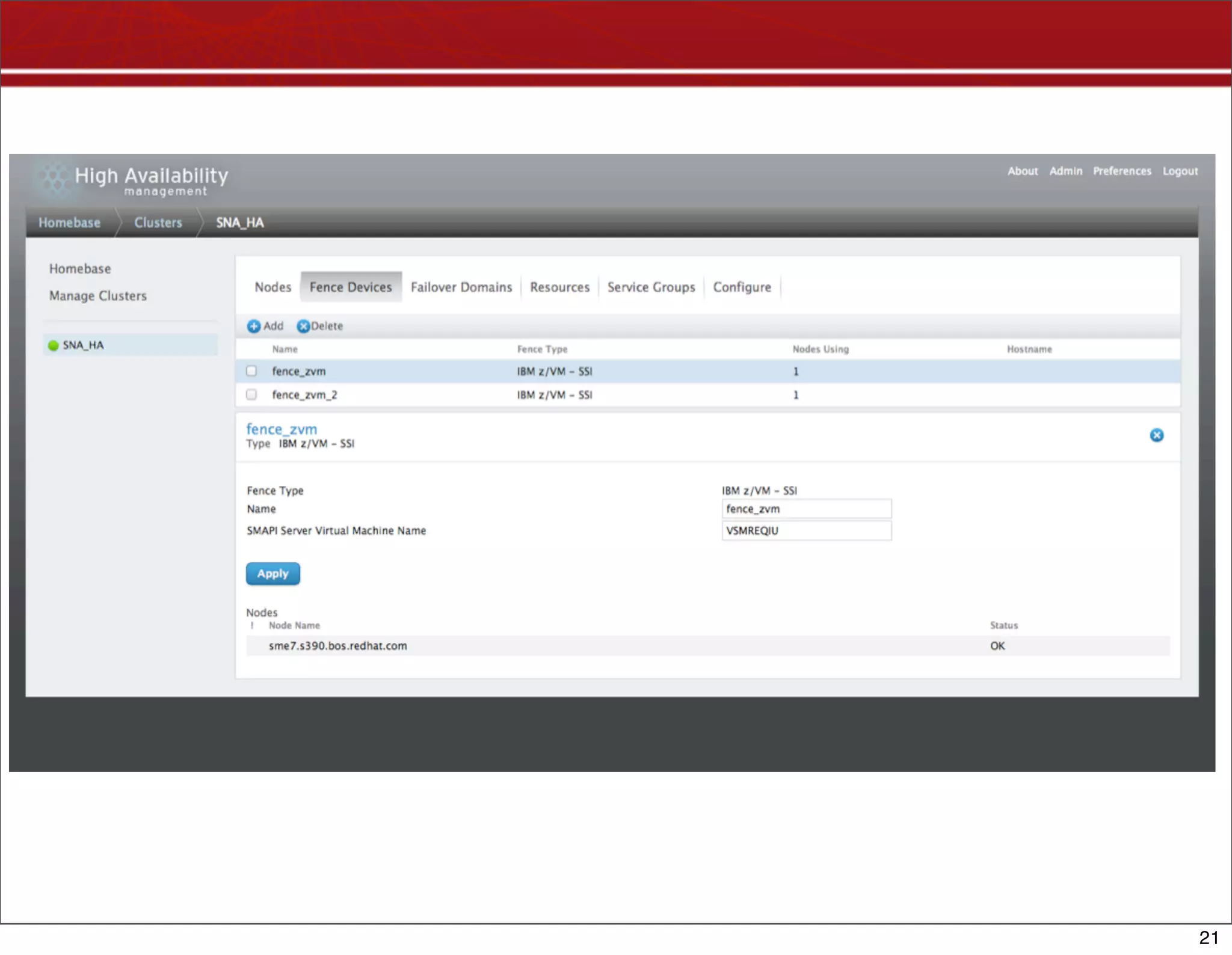Click the blue plus Add icon
Viewport: 1232px width, 955px height.
[253, 326]
